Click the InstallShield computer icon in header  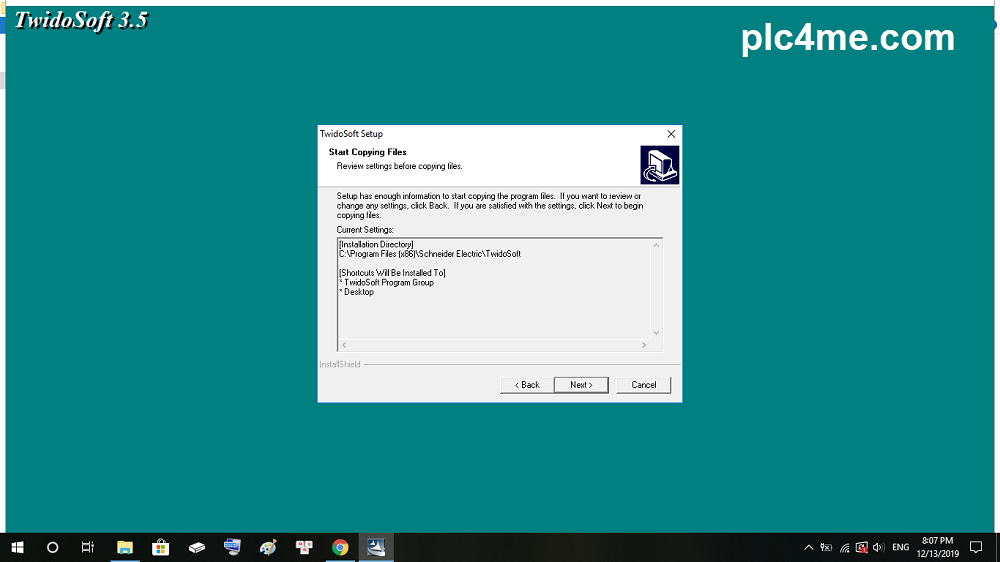(659, 165)
